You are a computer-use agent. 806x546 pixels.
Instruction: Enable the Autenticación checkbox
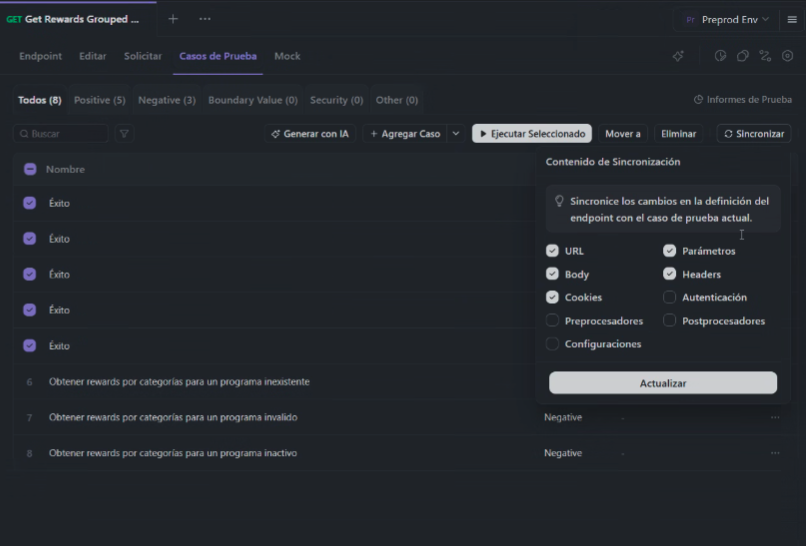pyautogui.click(x=670, y=297)
